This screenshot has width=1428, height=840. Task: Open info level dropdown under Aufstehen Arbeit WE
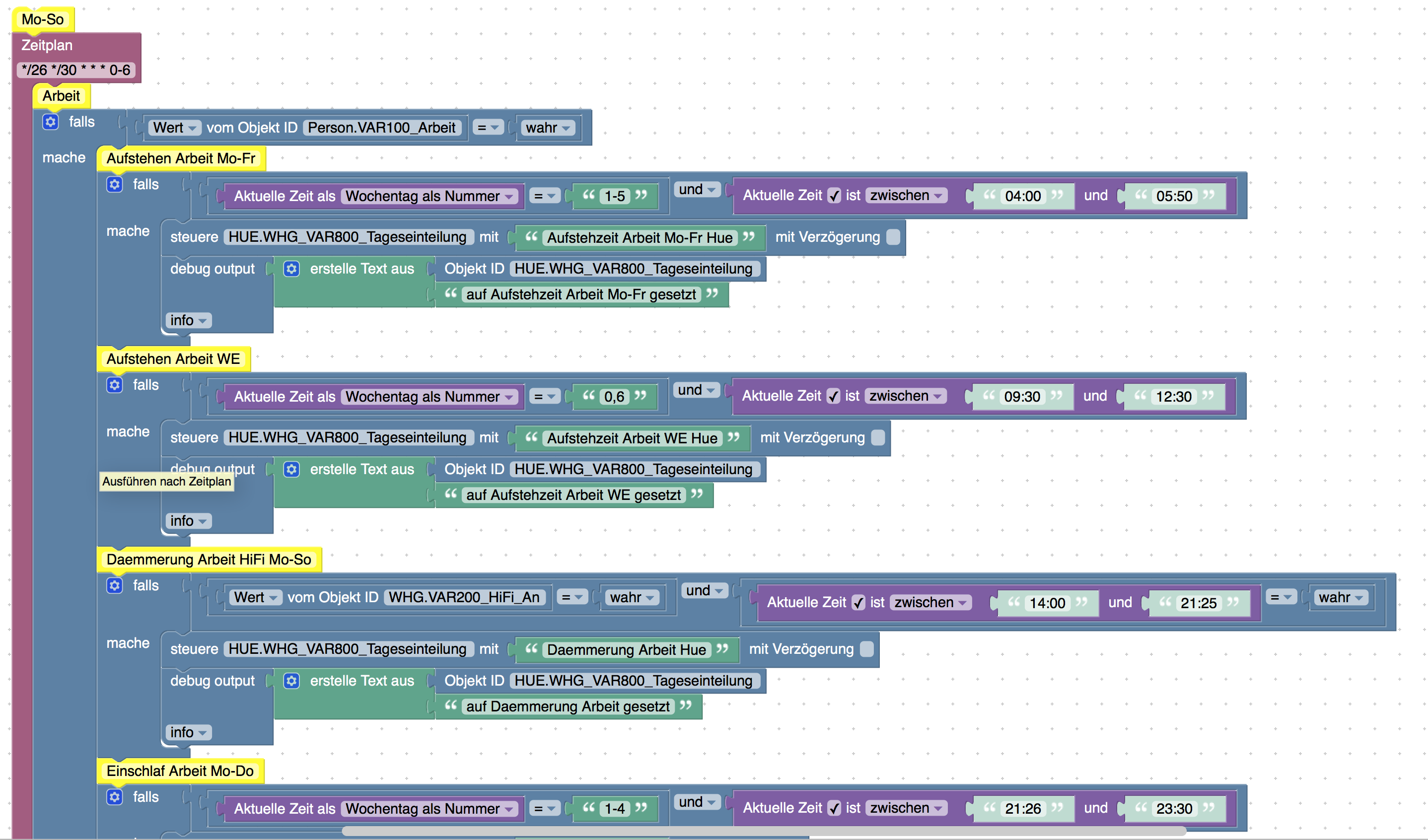click(188, 521)
